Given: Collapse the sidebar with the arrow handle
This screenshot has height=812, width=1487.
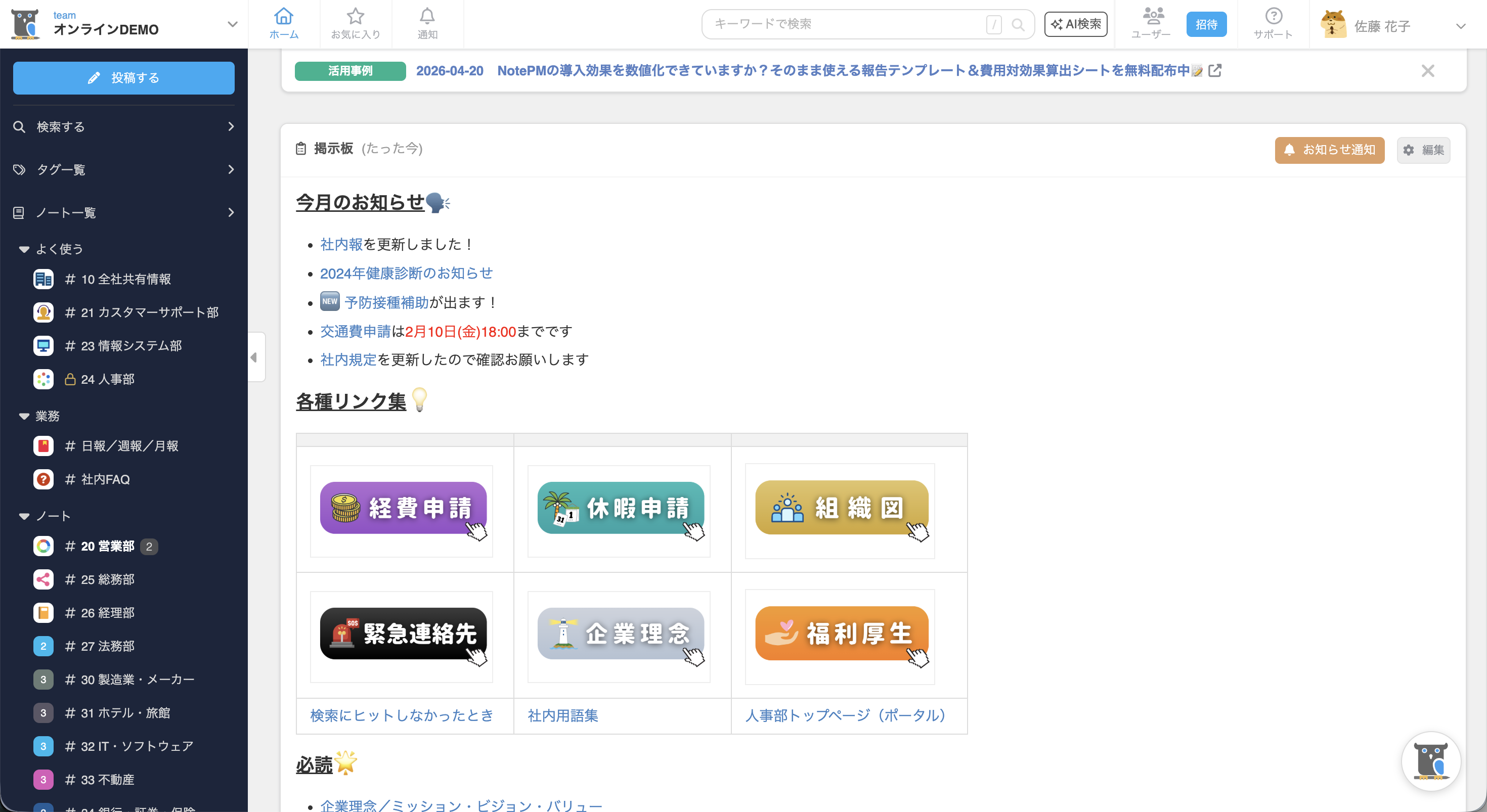Looking at the screenshot, I should pyautogui.click(x=254, y=357).
